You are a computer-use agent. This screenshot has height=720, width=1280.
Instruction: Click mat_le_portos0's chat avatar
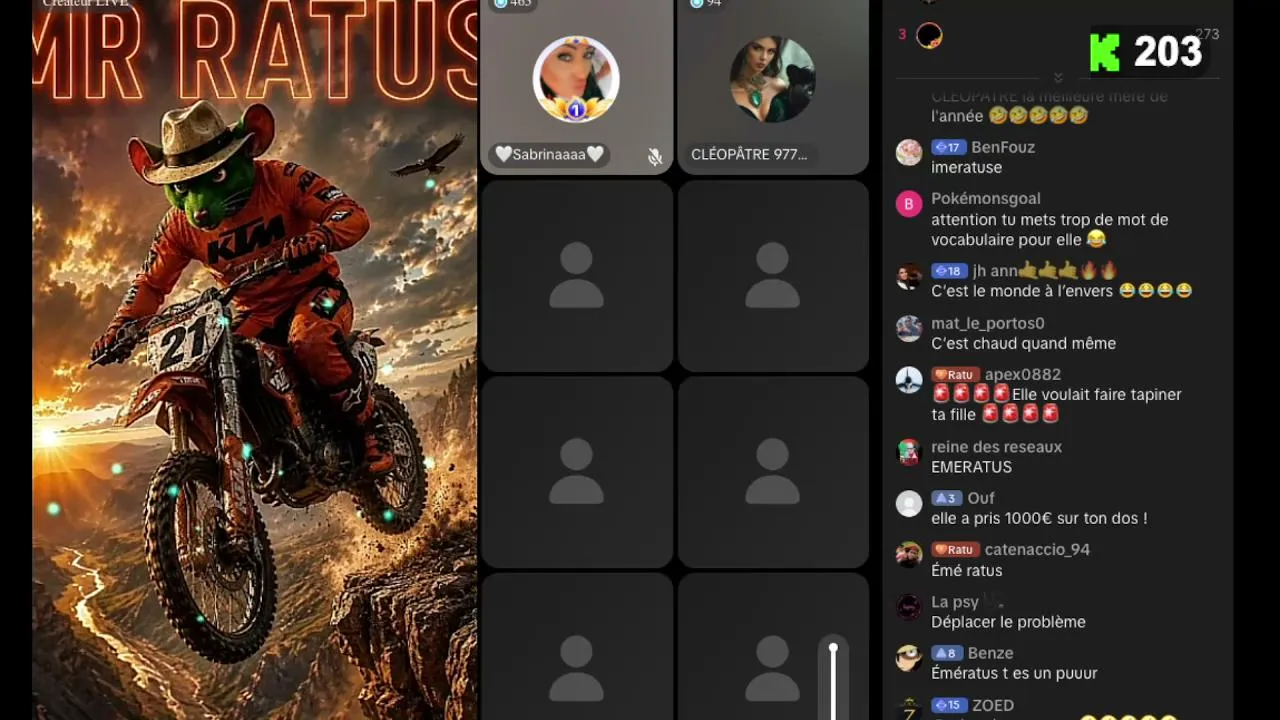pos(909,328)
